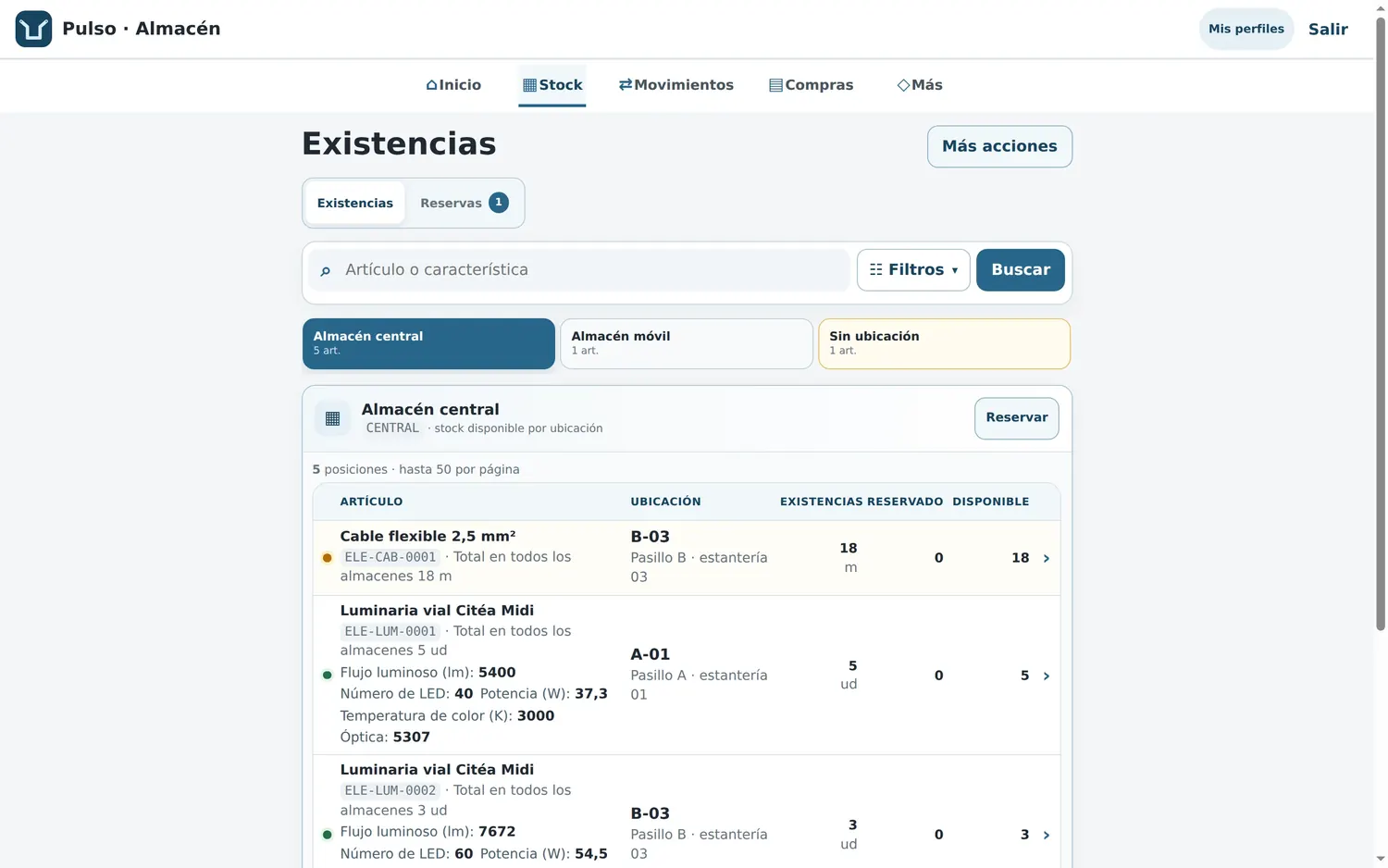Select the Almacén móvil warehouse card
Screen dimensions: 1388x868
click(687, 343)
